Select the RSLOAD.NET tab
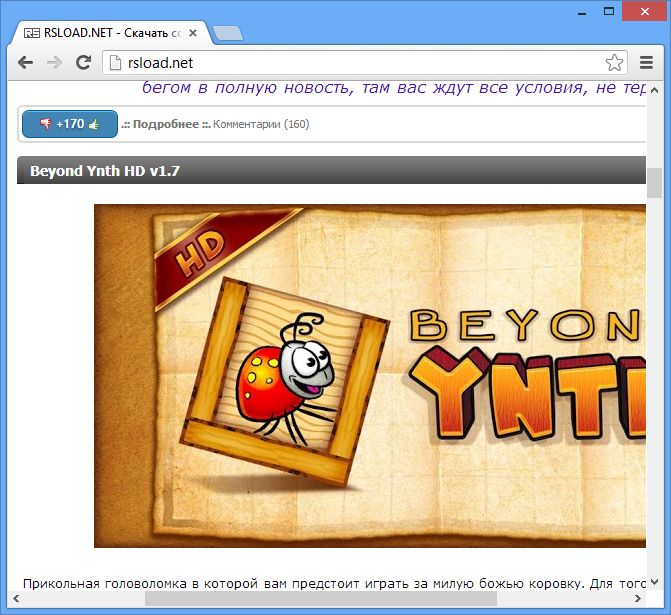This screenshot has width=671, height=615. click(x=111, y=33)
